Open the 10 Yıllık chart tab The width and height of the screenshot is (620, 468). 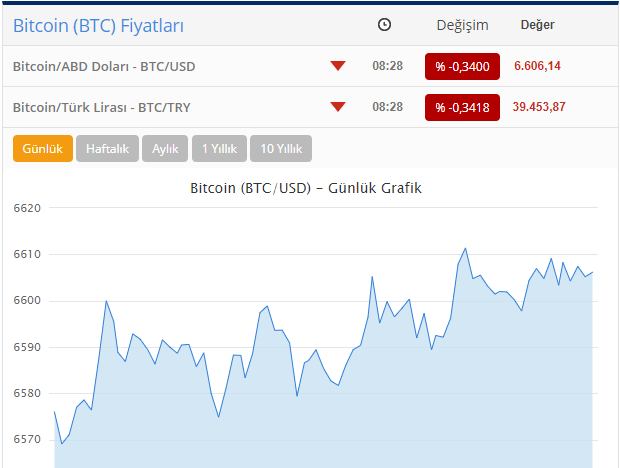pos(281,149)
